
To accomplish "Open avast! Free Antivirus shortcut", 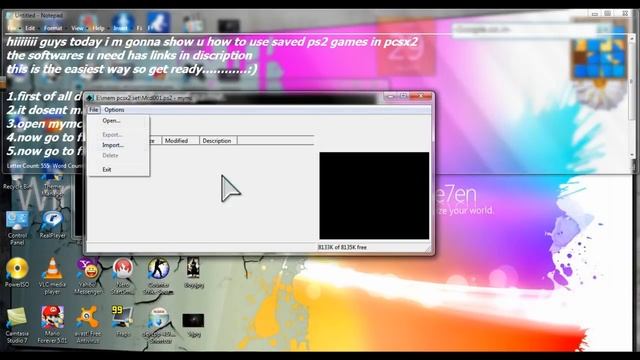I will pyautogui.click(x=87, y=325).
